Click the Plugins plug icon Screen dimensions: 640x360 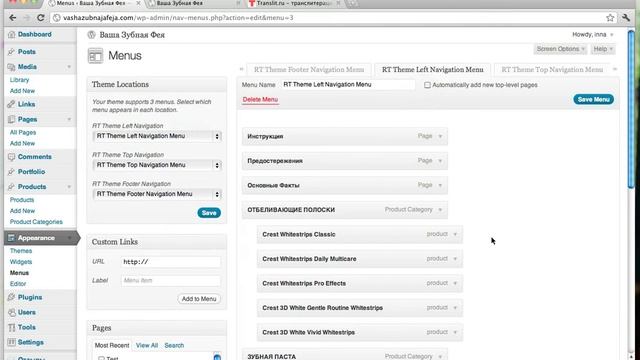tap(11, 297)
